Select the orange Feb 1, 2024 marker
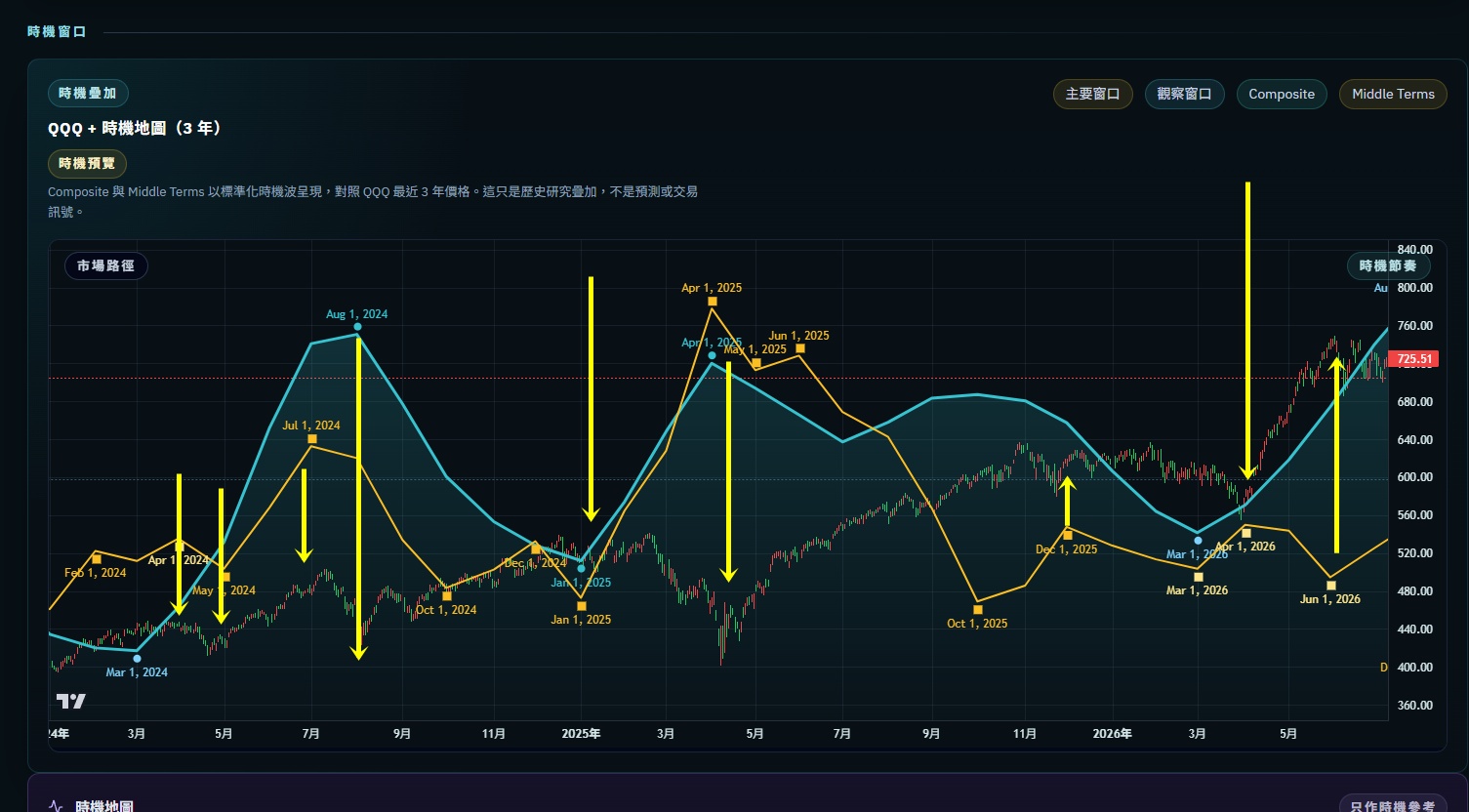Image resolution: width=1469 pixels, height=812 pixels. click(x=97, y=559)
